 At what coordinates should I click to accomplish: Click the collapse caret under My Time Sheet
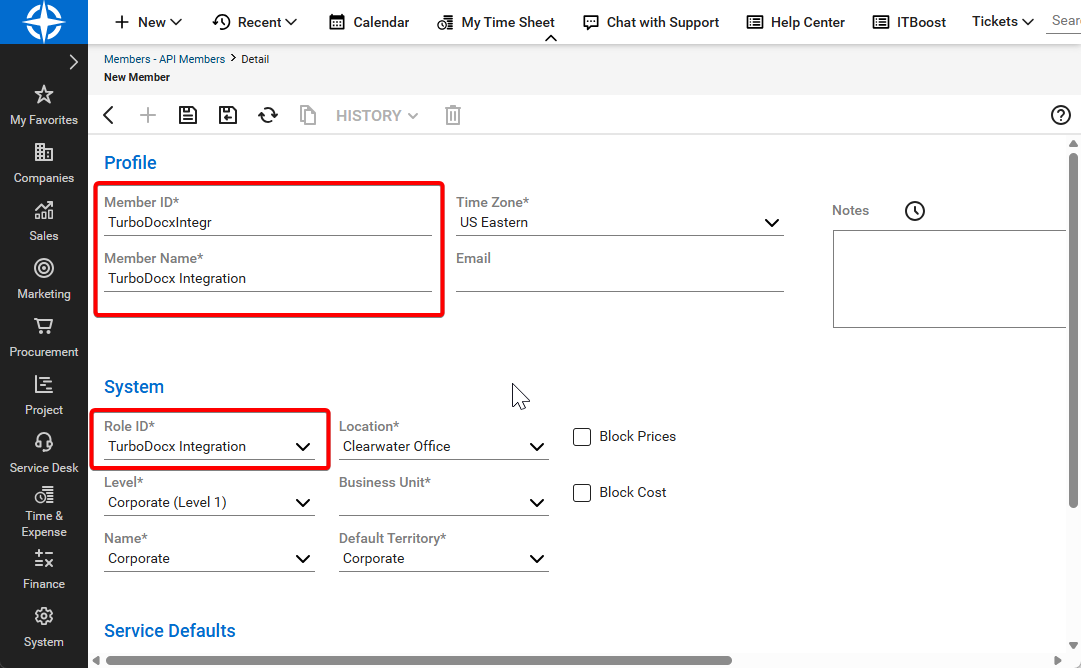pos(551,39)
